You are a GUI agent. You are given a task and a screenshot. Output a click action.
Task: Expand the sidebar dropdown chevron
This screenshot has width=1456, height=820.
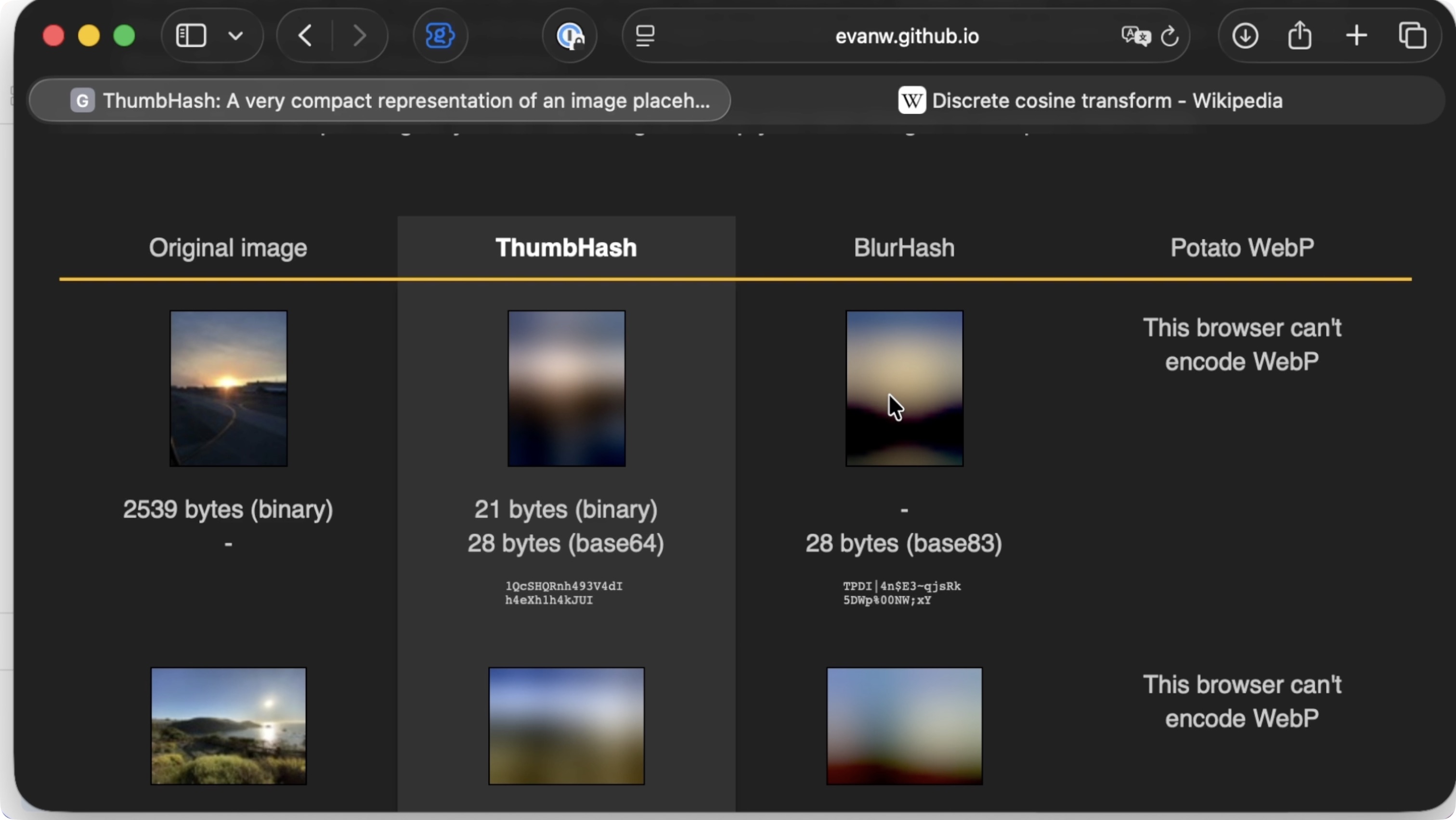pos(235,36)
